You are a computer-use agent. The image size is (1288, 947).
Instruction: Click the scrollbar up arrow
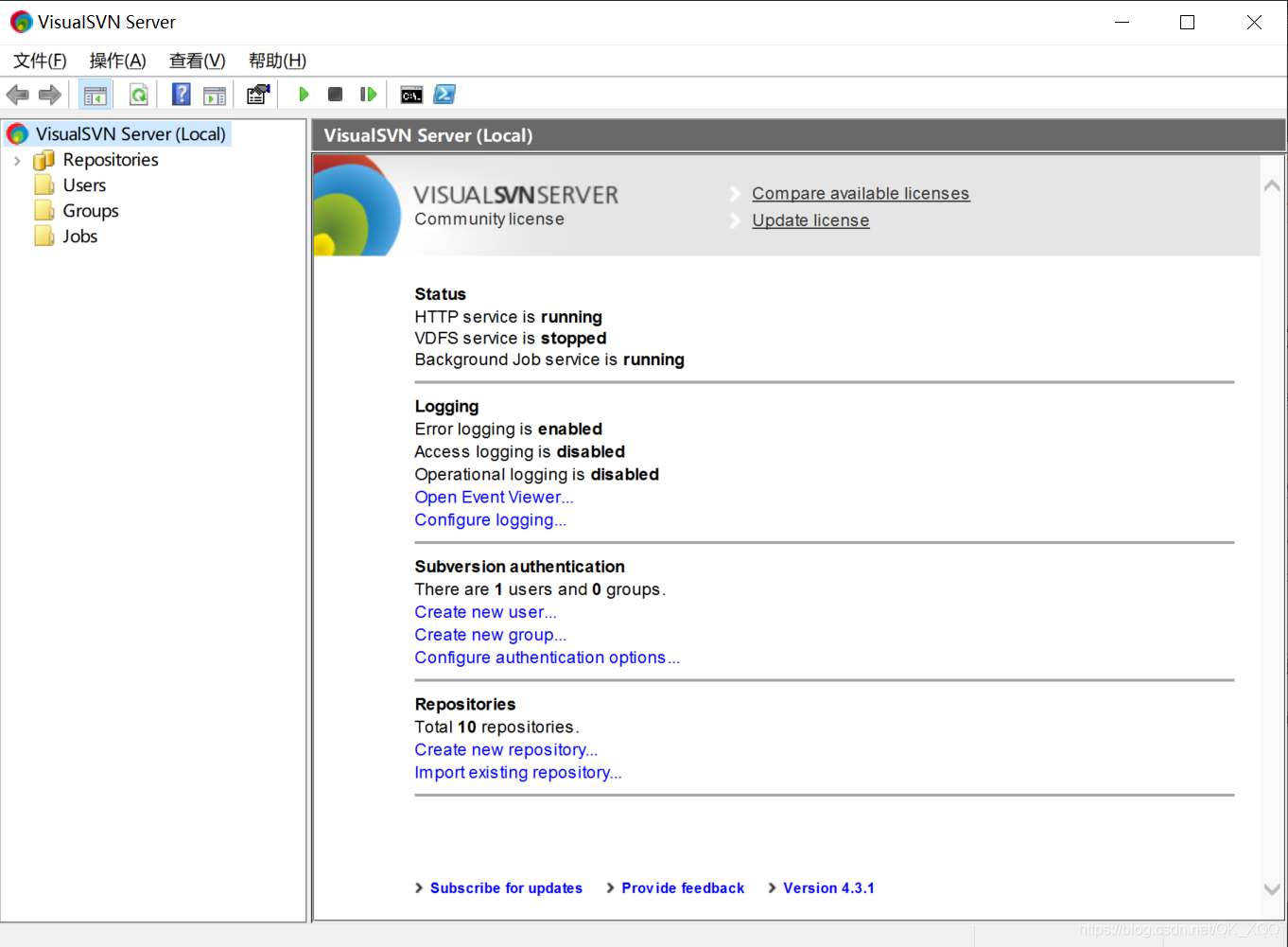point(1272,186)
